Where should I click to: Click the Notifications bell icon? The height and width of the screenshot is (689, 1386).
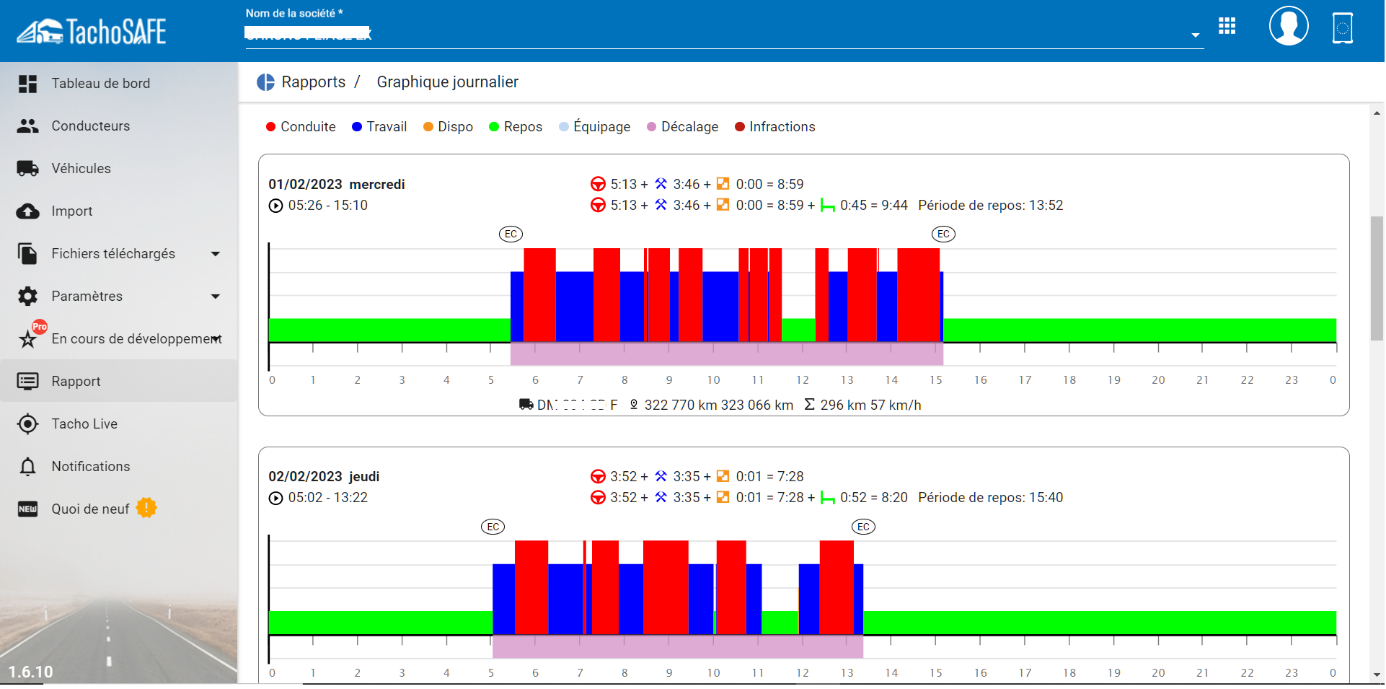[x=28, y=467]
